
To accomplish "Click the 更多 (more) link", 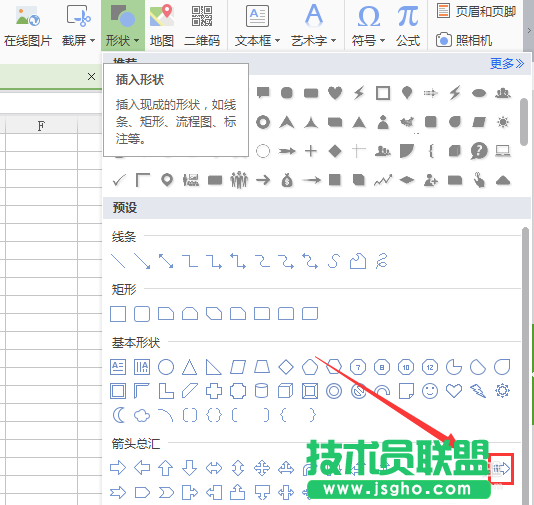I will (x=507, y=63).
